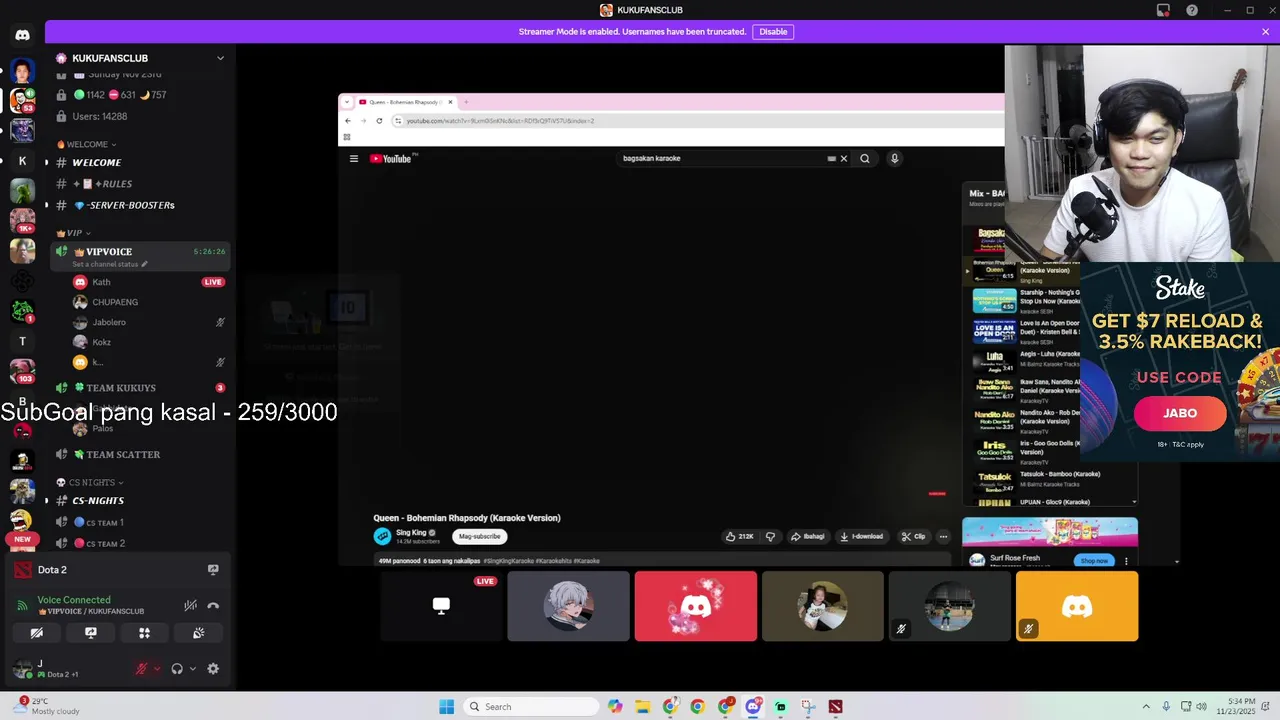Open Discord help question mark icon

point(1192,10)
